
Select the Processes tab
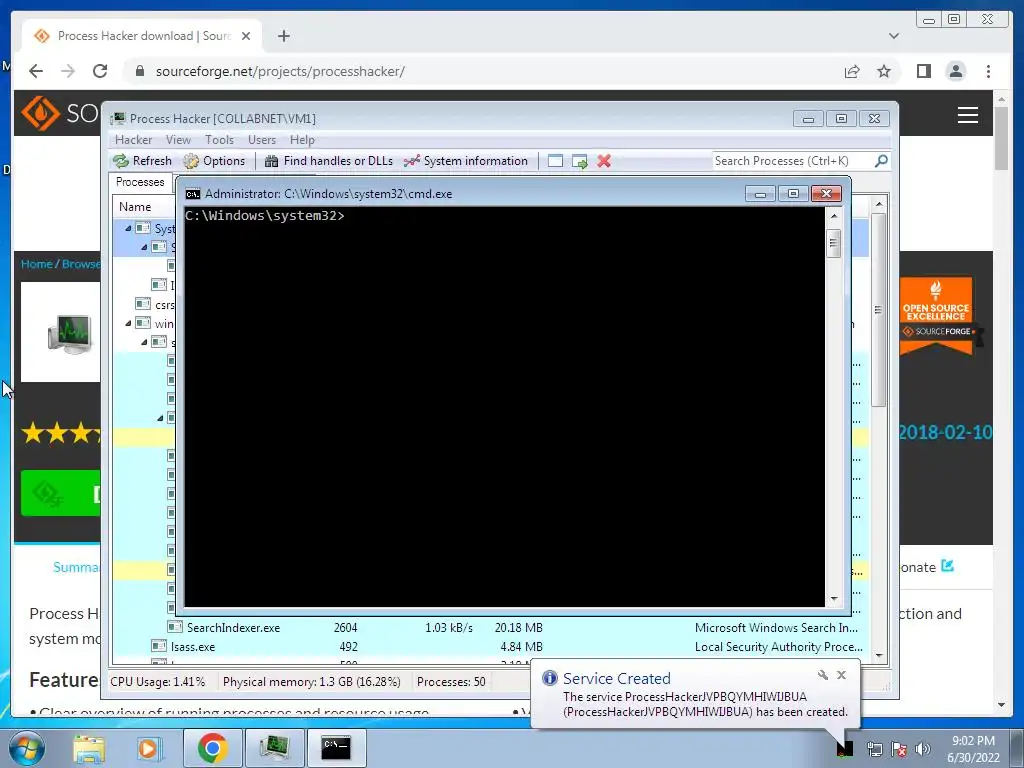pyautogui.click(x=140, y=182)
